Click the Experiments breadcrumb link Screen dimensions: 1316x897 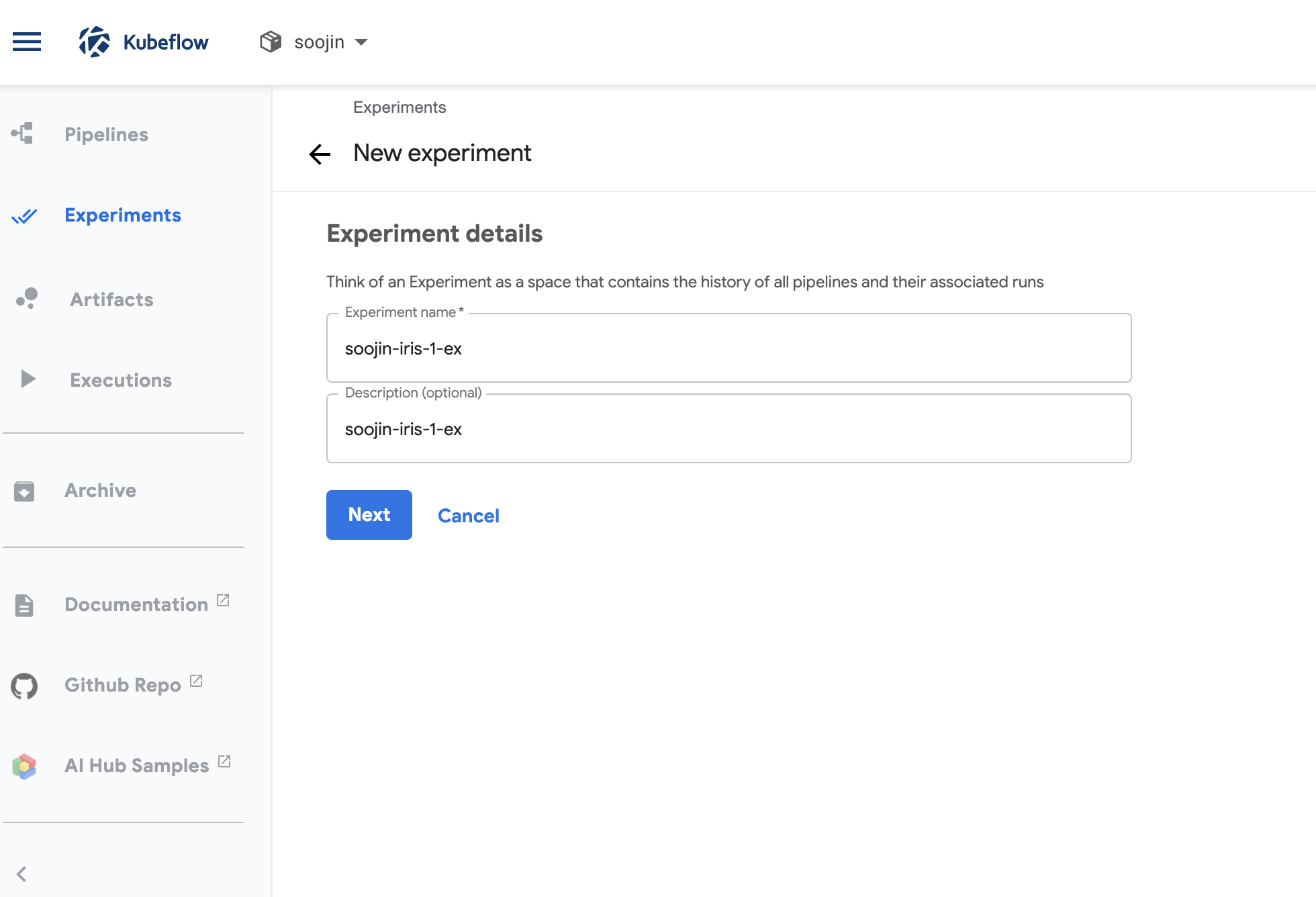399,107
